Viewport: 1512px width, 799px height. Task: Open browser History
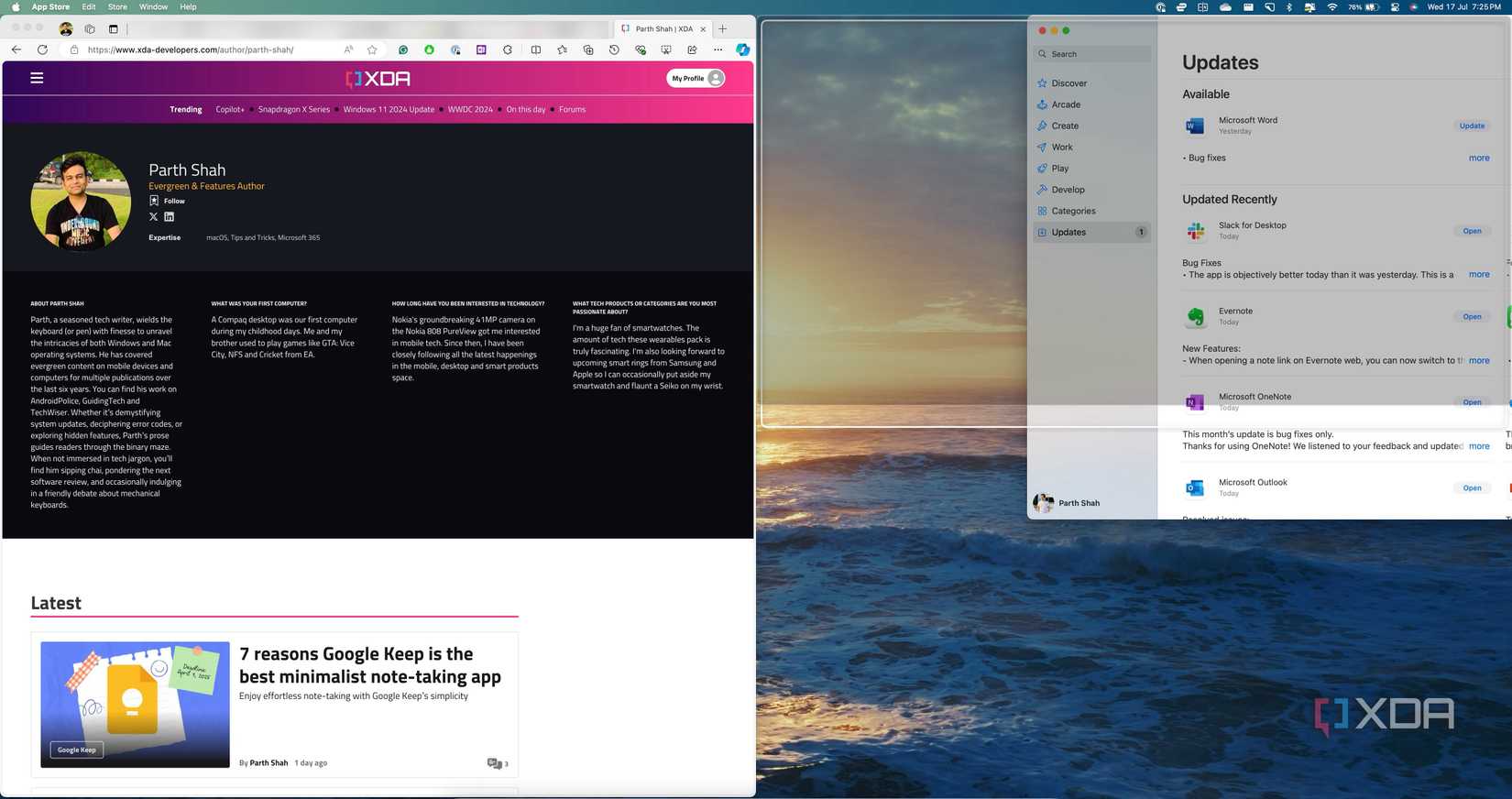(x=614, y=49)
